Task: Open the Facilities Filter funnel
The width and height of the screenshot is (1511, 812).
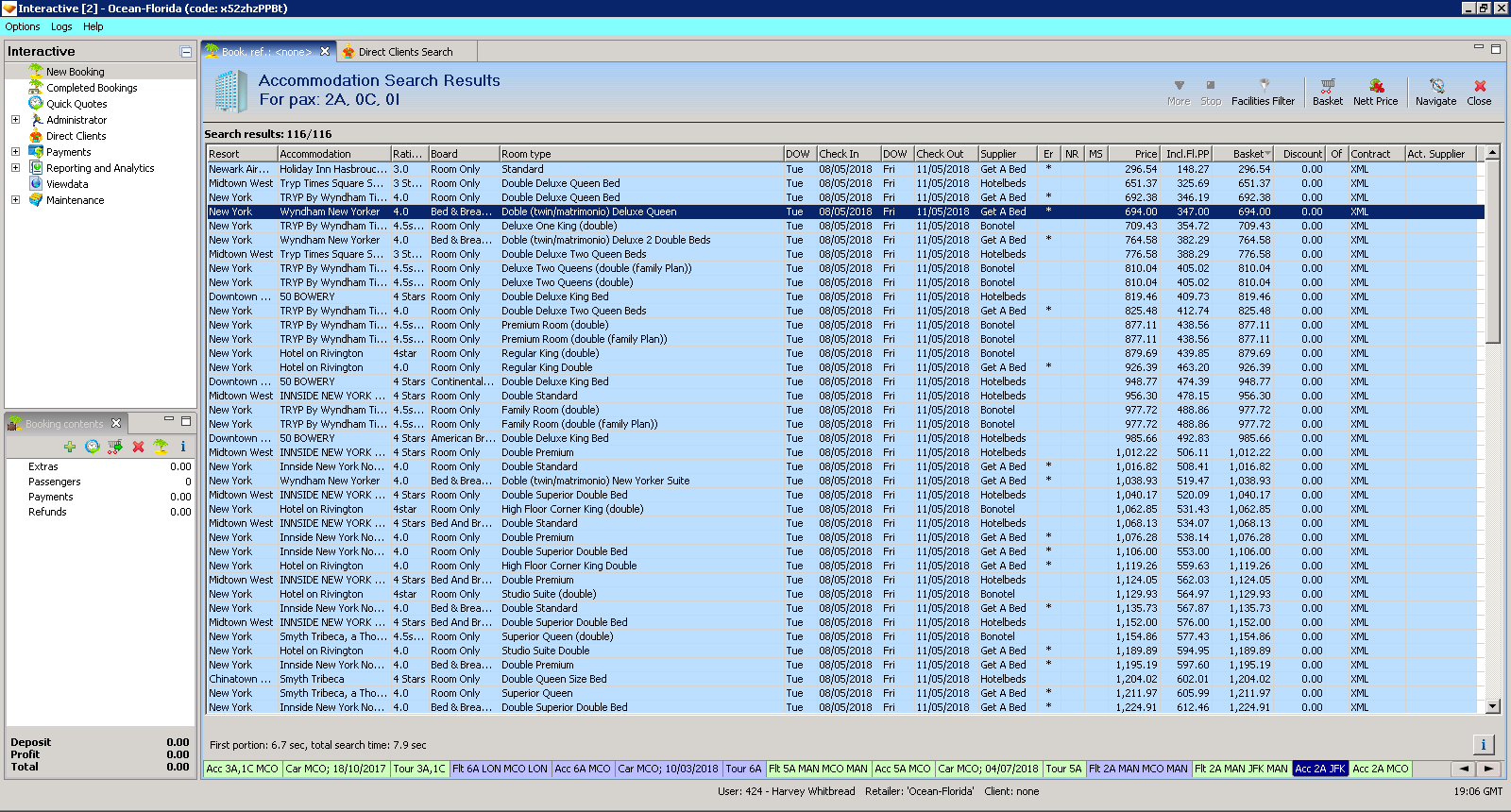Action: (1263, 92)
